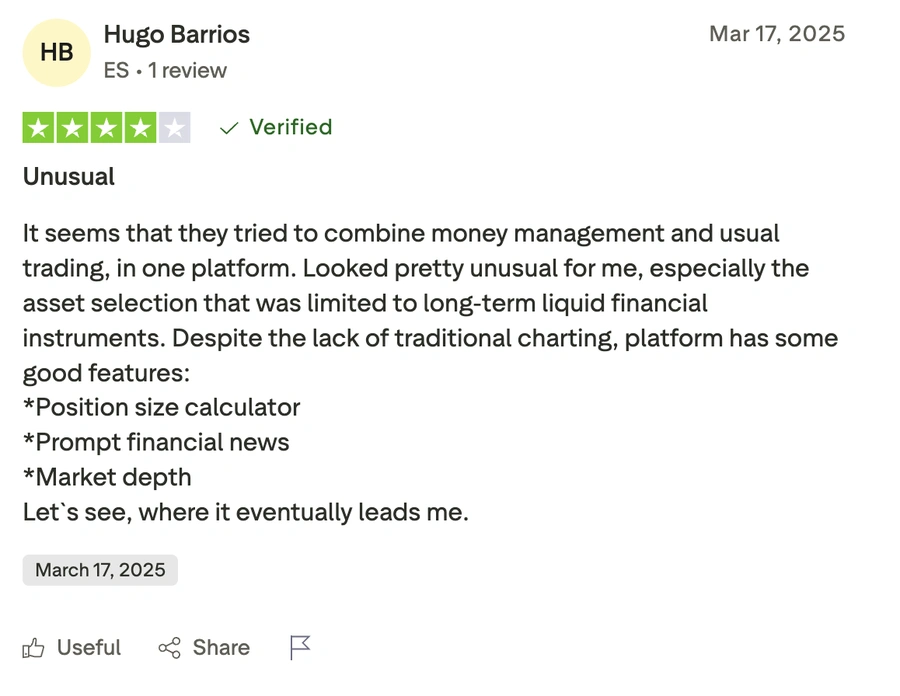Click the HB avatar circle
Screen dimensions: 900x696
click(55, 52)
